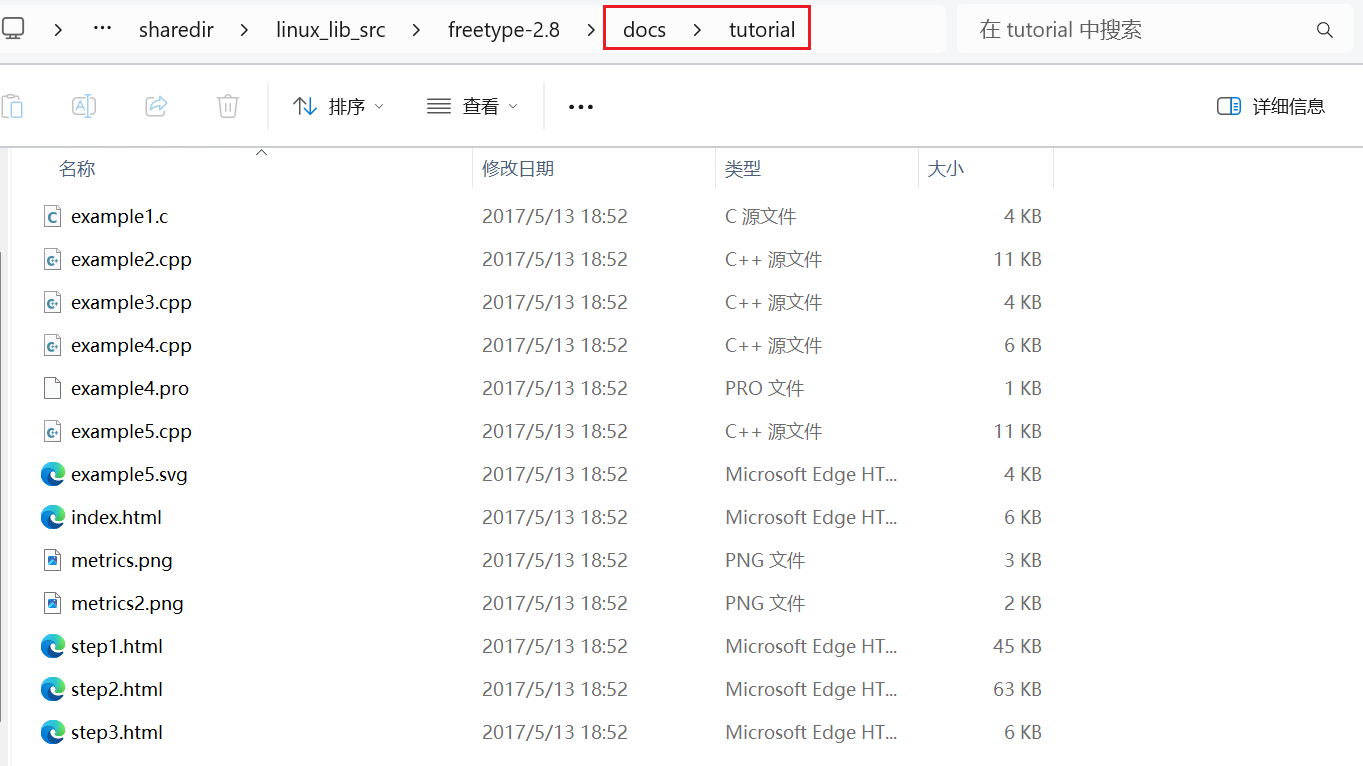Click the Paste clipboard icon
Image resolution: width=1363 pixels, height=766 pixels.
pyautogui.click(x=13, y=106)
